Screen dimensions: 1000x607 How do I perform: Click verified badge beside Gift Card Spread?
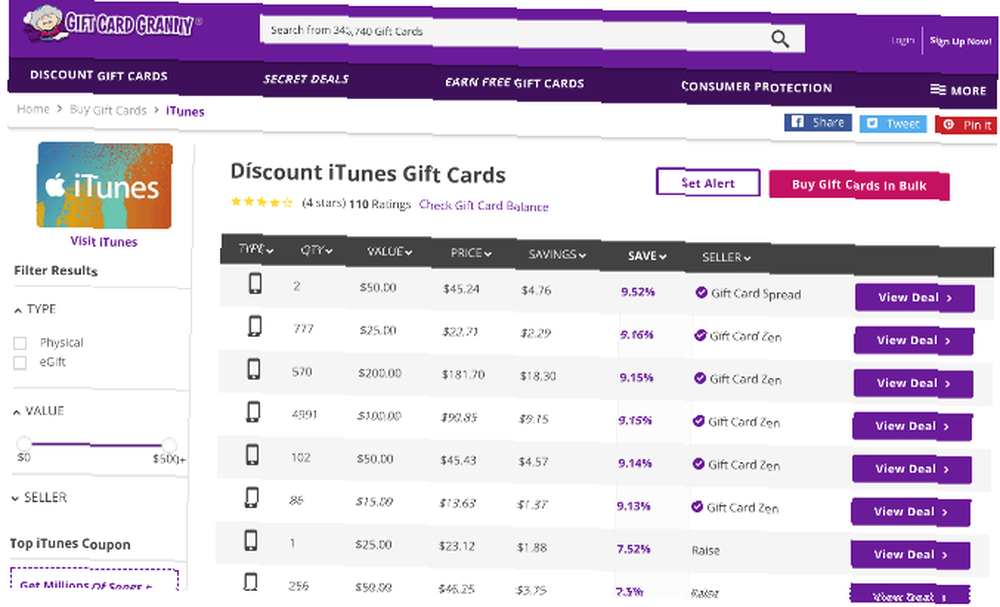[702, 292]
